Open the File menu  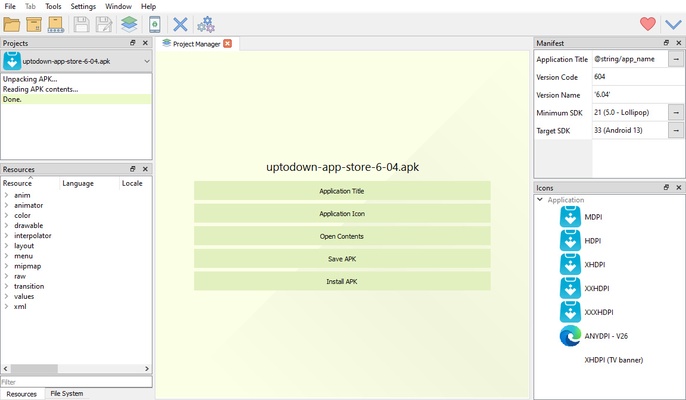click(10, 6)
